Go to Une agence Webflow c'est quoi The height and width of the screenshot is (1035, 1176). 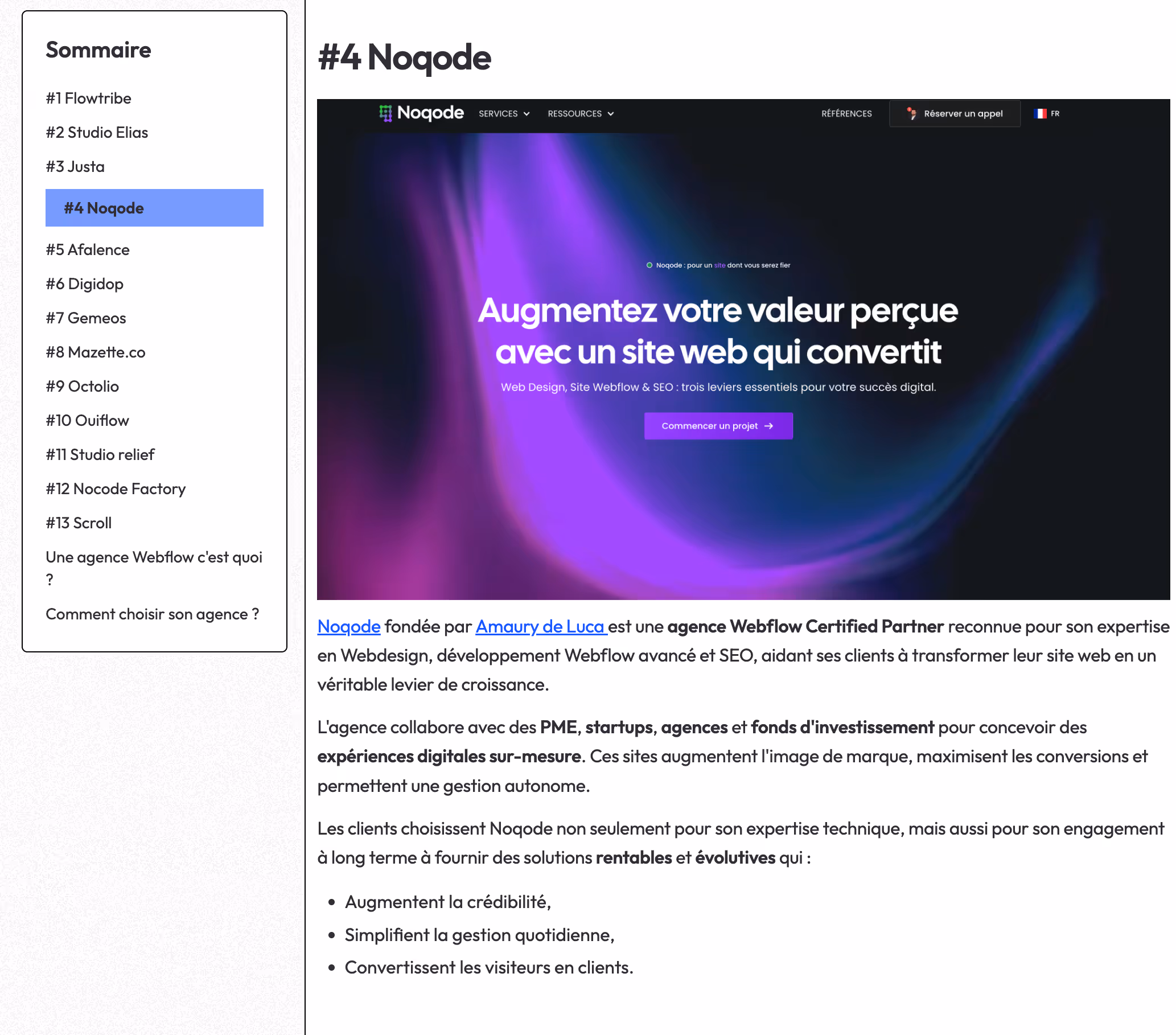(x=154, y=568)
